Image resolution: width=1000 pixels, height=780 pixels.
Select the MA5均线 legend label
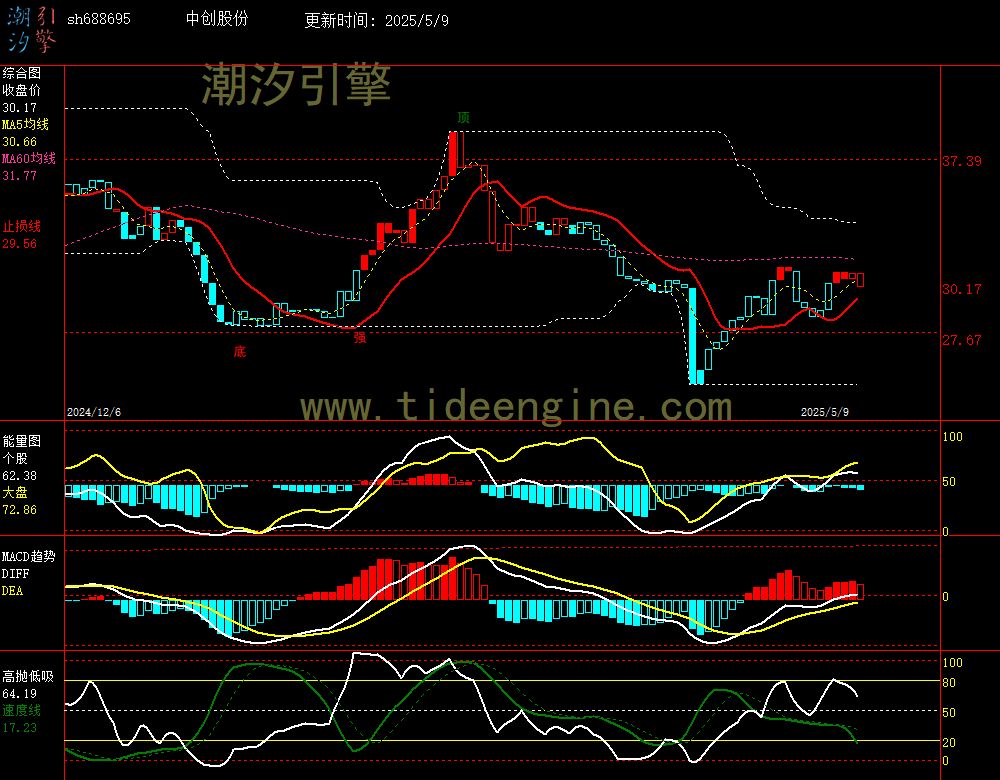tap(26, 124)
